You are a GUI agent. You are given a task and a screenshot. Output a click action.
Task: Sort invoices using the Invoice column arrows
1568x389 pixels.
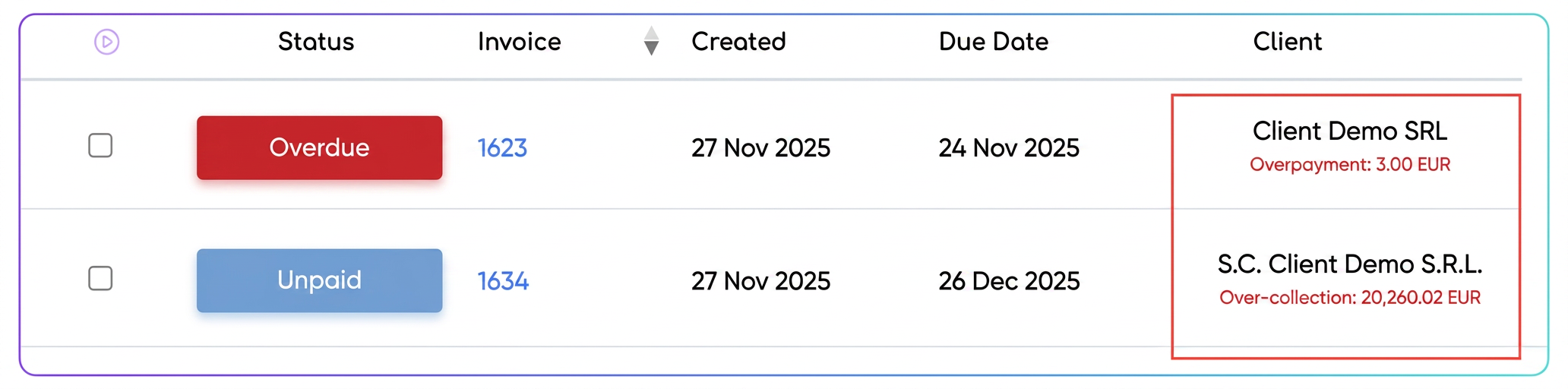pyautogui.click(x=651, y=41)
